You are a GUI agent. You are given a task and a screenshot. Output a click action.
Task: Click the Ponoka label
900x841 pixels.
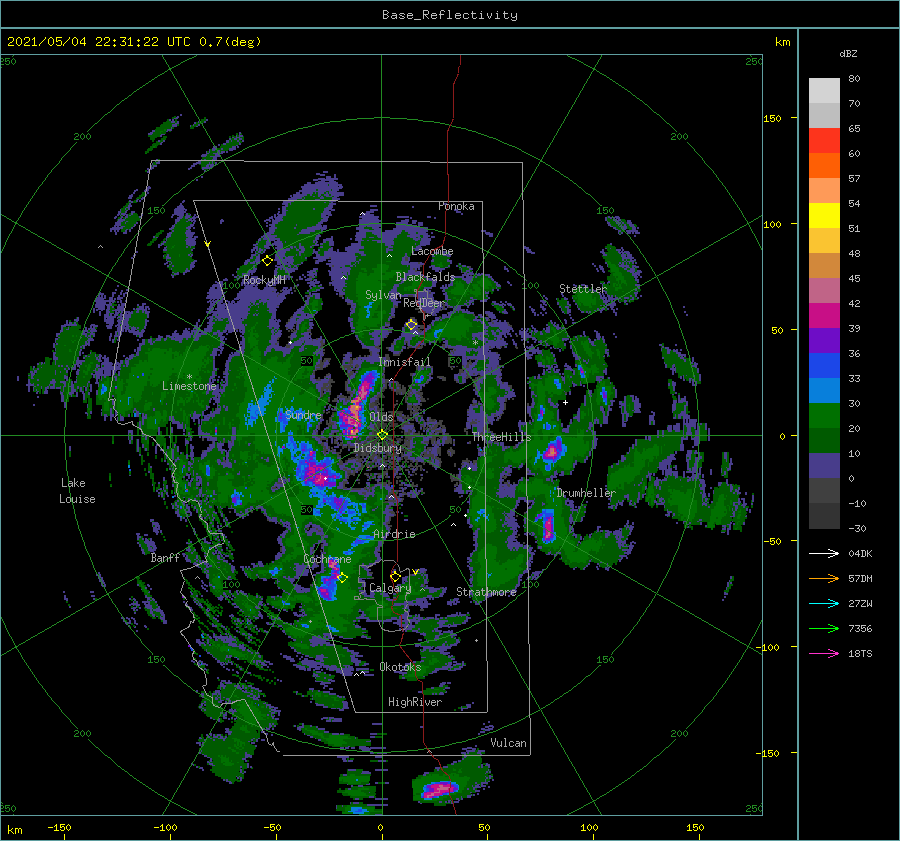point(456,206)
